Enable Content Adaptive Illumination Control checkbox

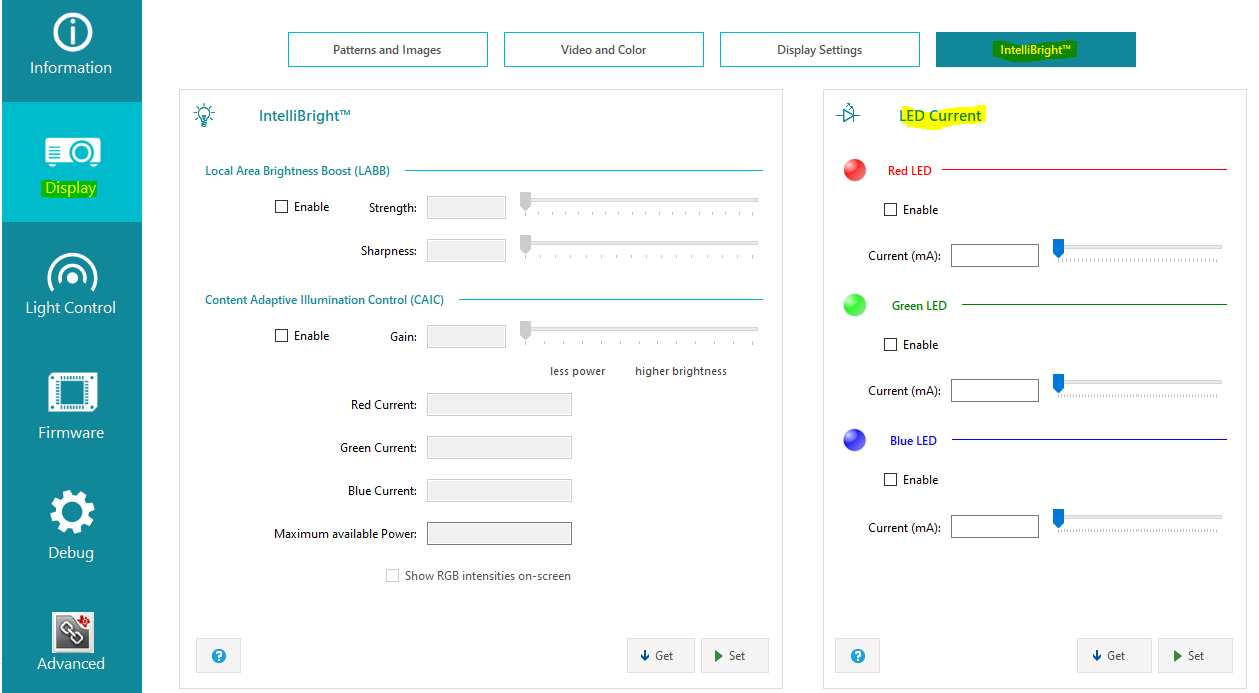(281, 336)
